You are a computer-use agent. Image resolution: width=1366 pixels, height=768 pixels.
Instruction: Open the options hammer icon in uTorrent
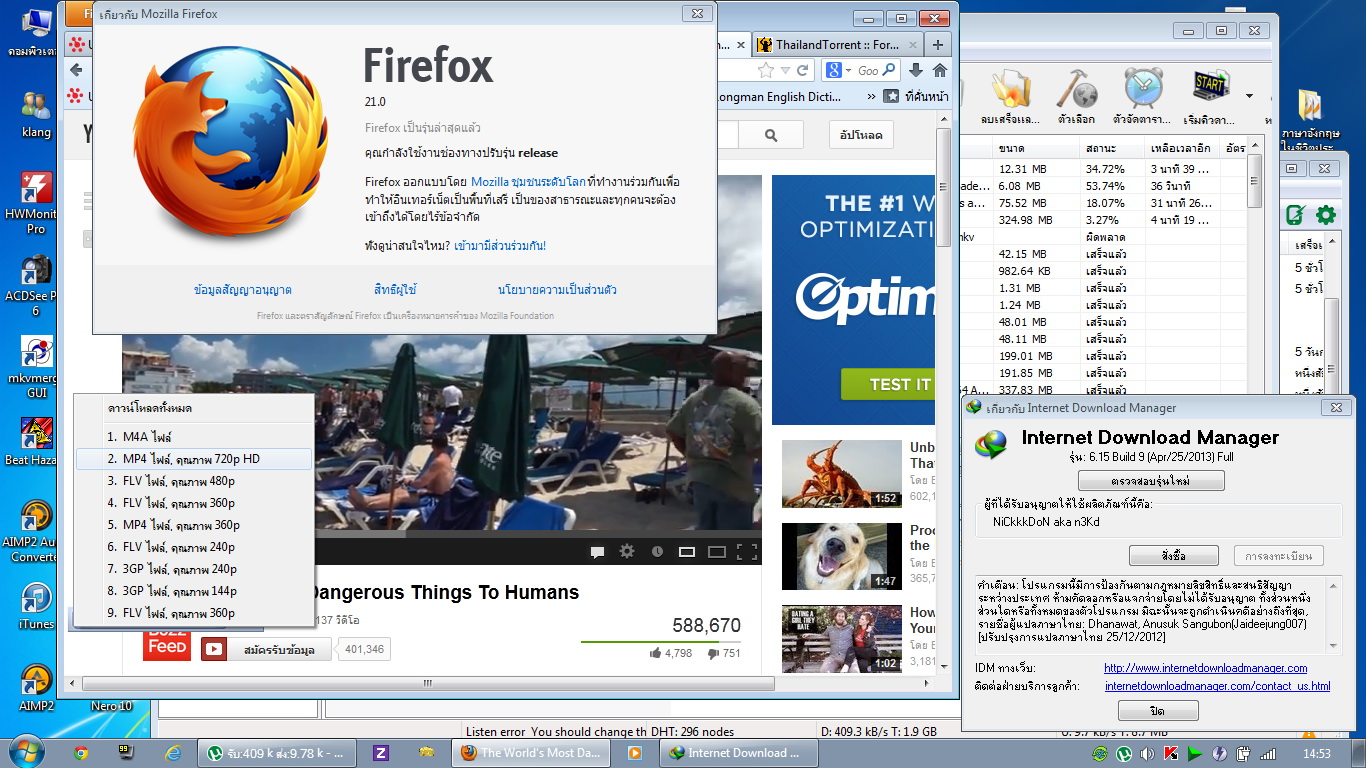tap(1077, 90)
